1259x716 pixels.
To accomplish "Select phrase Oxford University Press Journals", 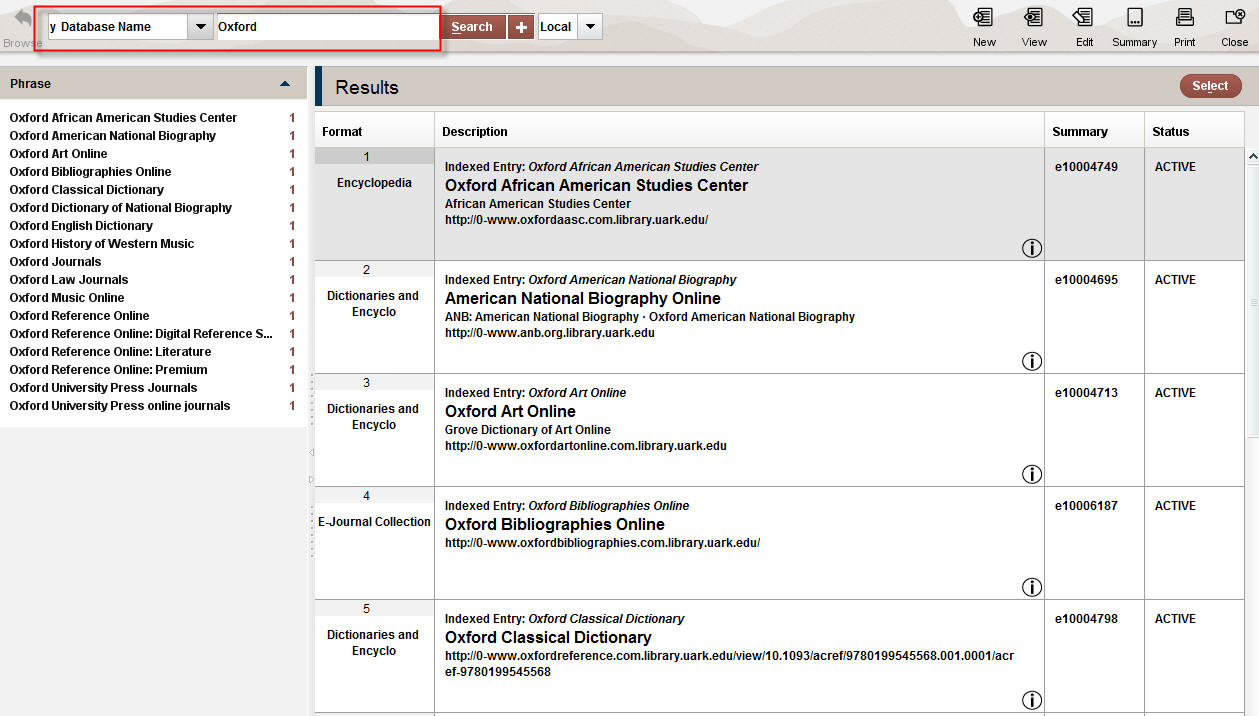I will 103,388.
